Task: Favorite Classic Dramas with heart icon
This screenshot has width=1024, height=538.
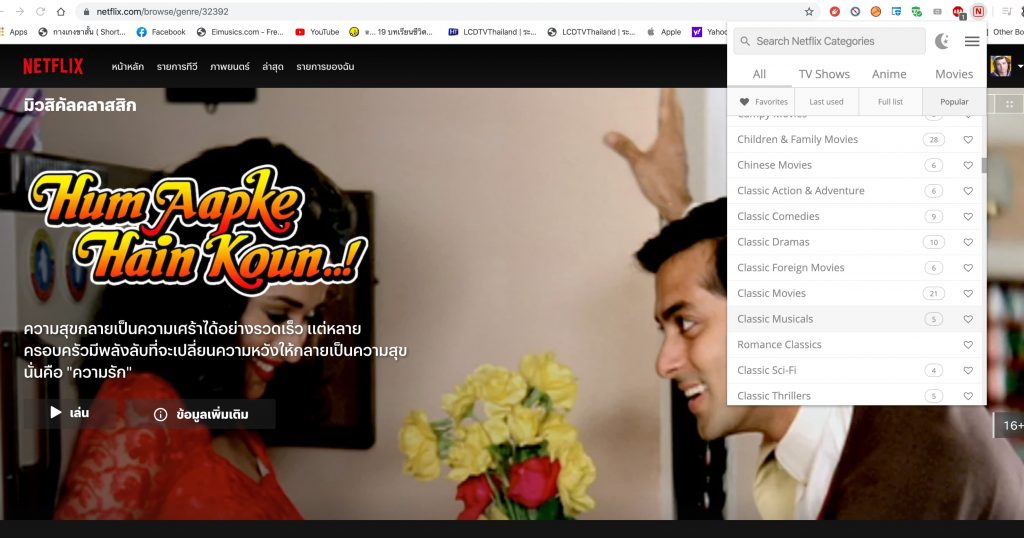Action: (x=968, y=242)
